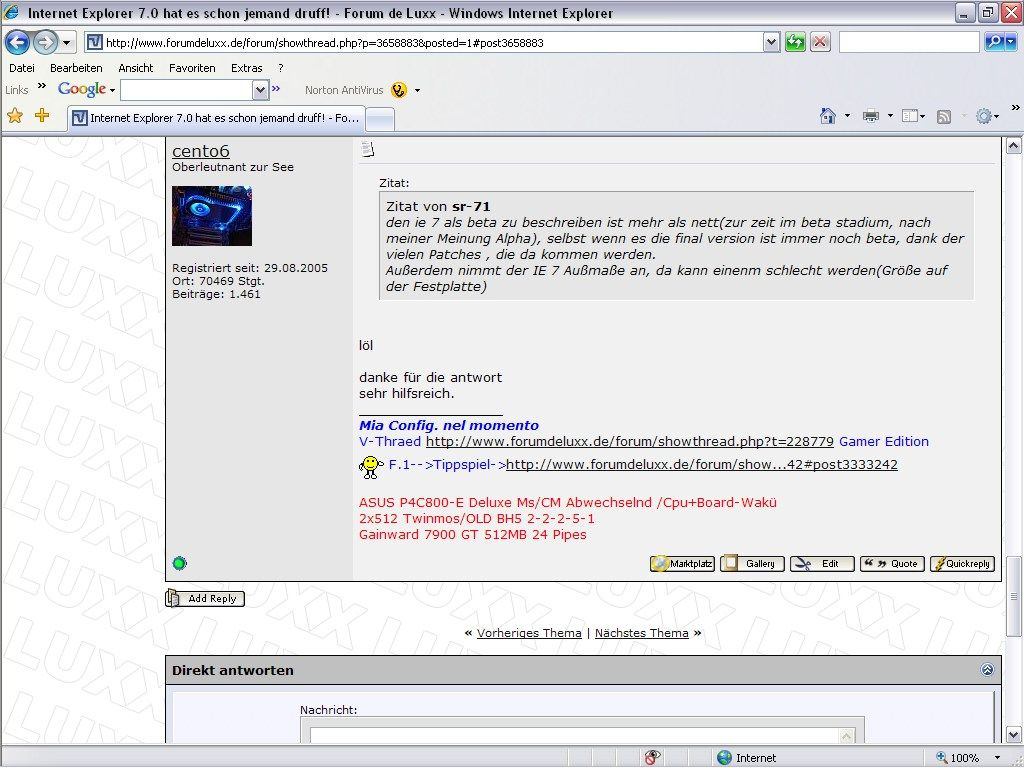
Task: Click the page scrollbar up arrow
Action: pos(1014,146)
